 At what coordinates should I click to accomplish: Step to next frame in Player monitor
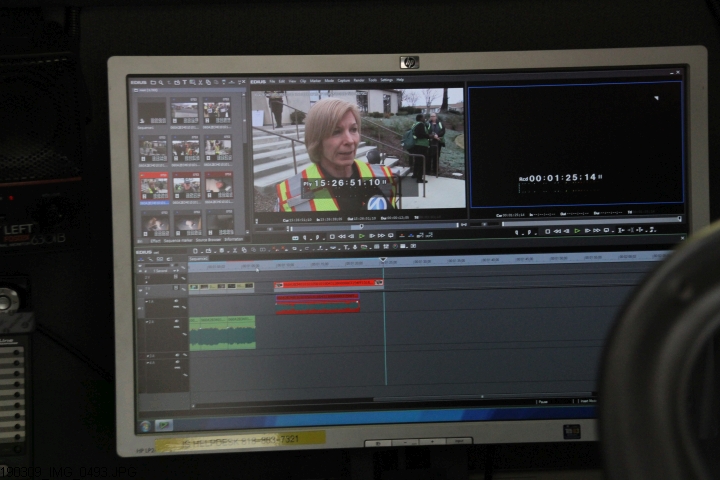coord(372,236)
